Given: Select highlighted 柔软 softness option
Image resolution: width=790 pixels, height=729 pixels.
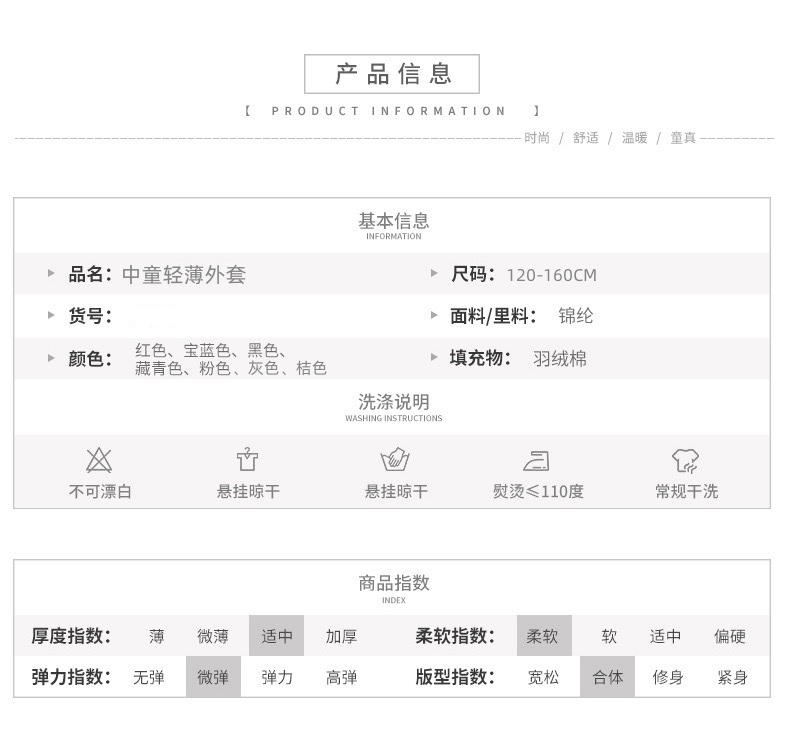Looking at the screenshot, I should [x=544, y=635].
